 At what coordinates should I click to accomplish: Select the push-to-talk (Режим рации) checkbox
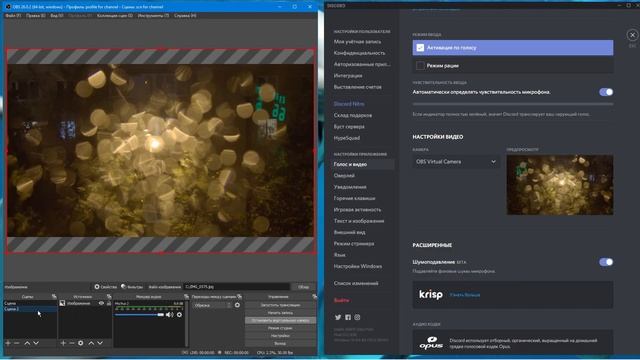(x=420, y=65)
